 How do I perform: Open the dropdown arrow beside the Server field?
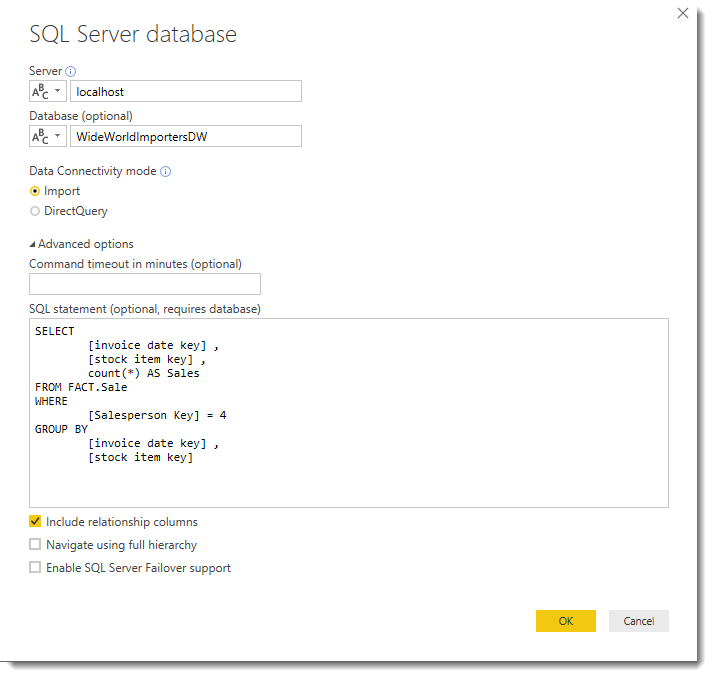click(x=57, y=92)
